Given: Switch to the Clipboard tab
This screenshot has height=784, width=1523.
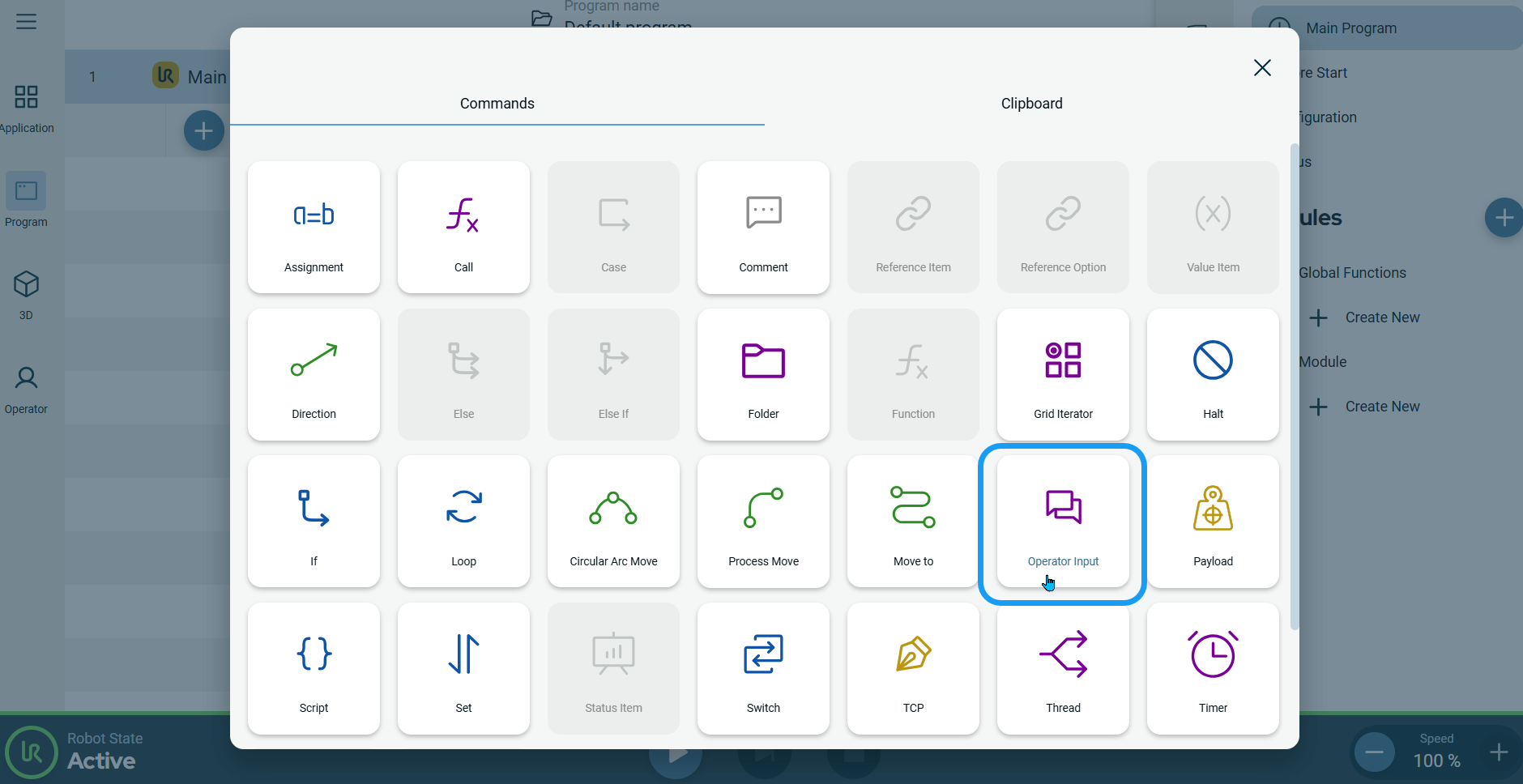Looking at the screenshot, I should (x=1031, y=104).
